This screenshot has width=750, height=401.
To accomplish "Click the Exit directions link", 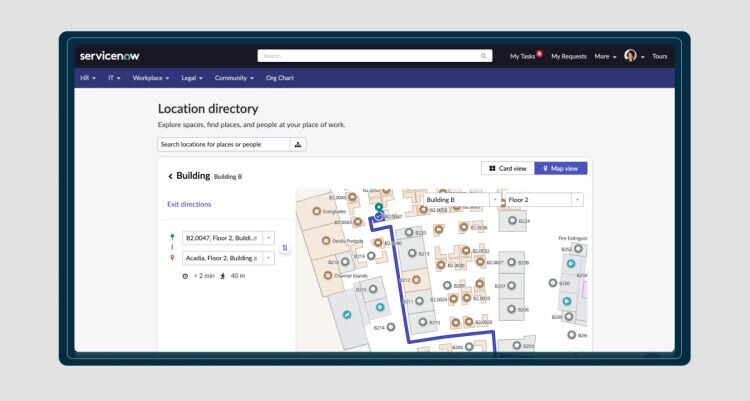I will coord(189,204).
